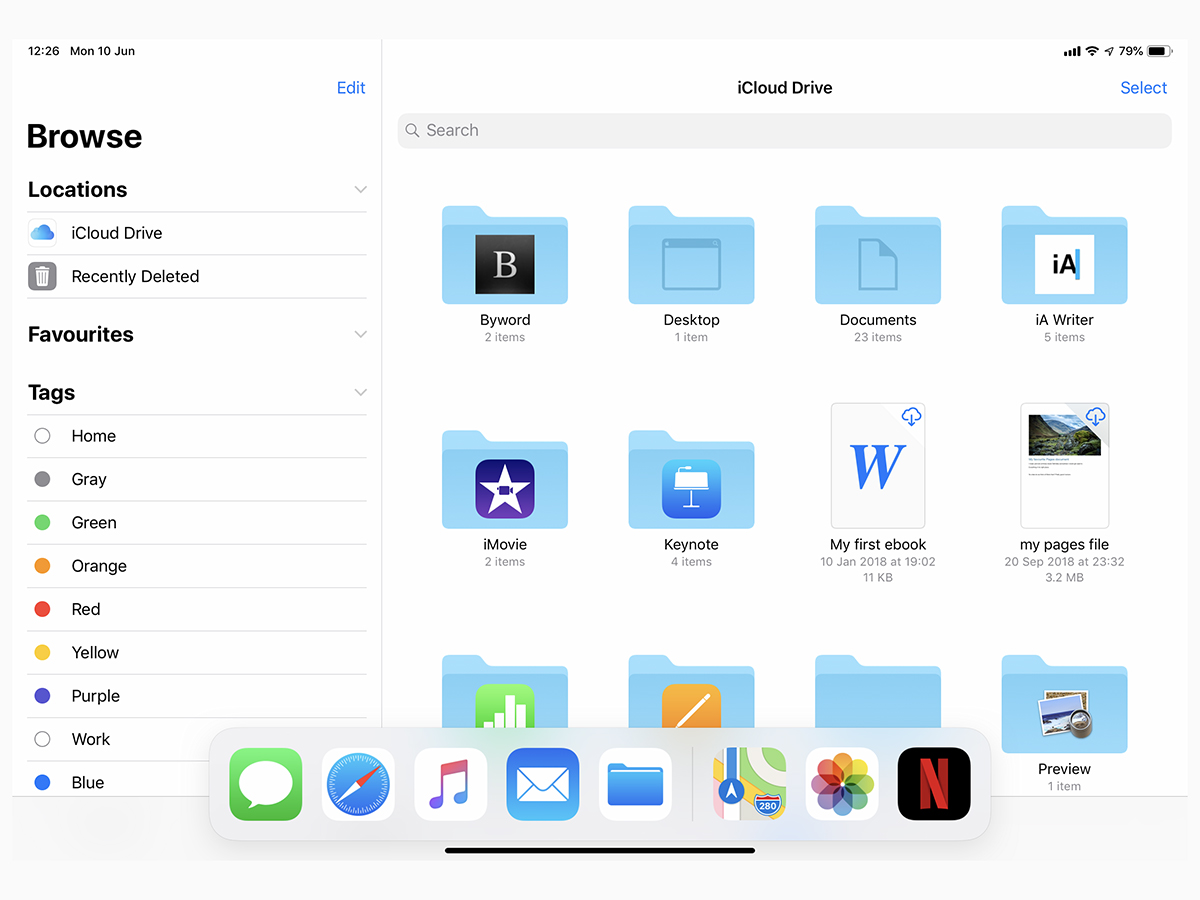Open the Recently Deleted location
This screenshot has width=1200, height=900.
134,276
